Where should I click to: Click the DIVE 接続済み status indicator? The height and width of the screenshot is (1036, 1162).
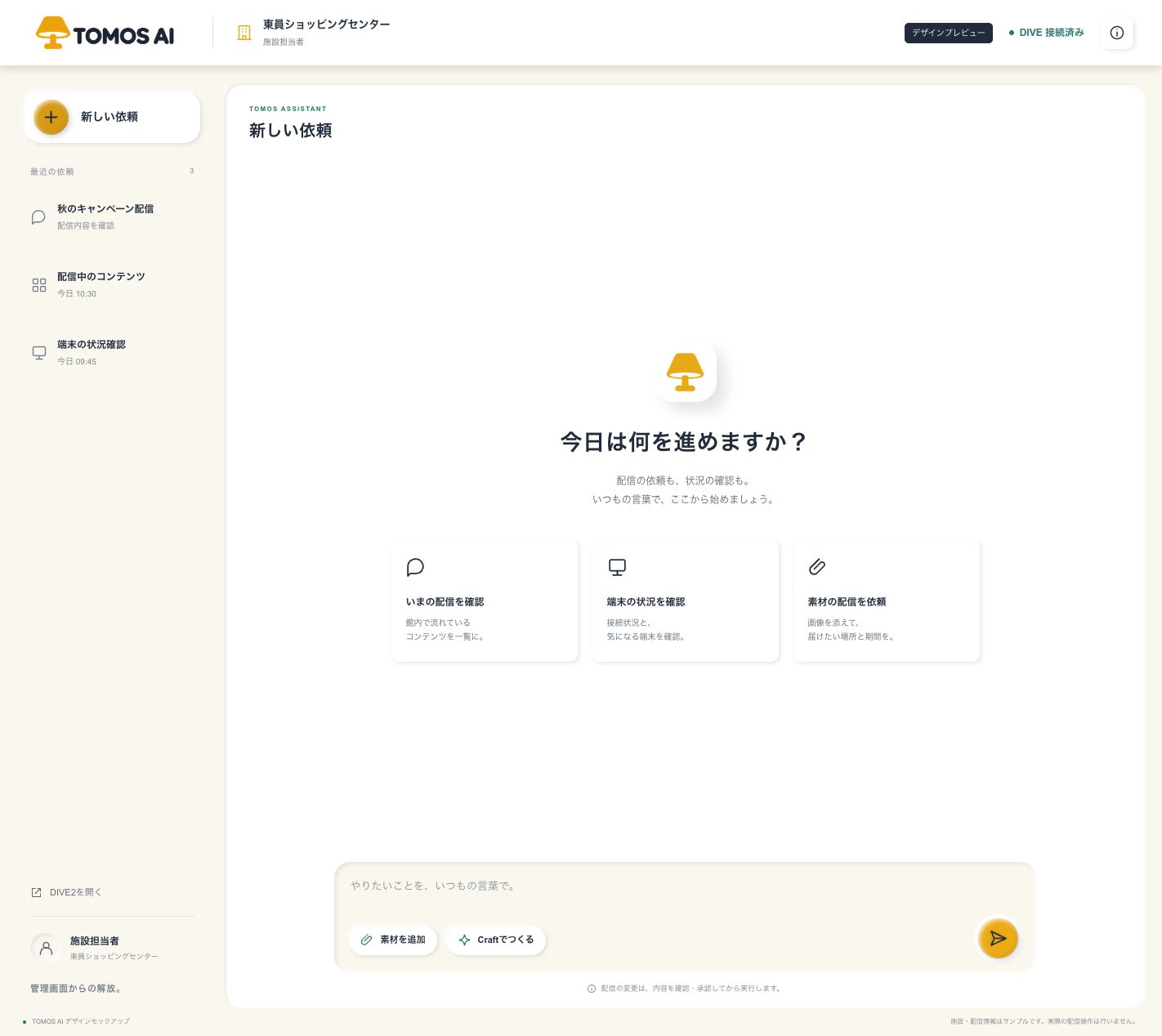coord(1047,33)
